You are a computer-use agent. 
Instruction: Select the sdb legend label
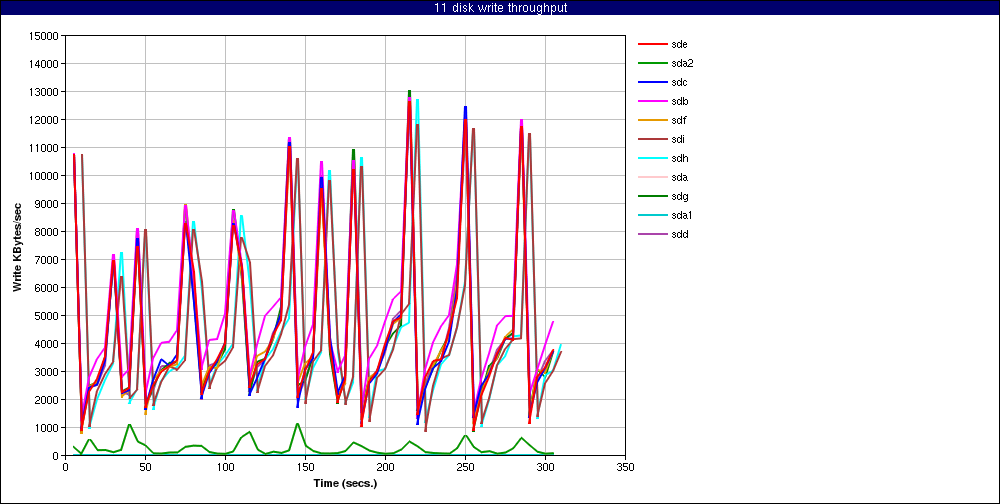(x=679, y=101)
